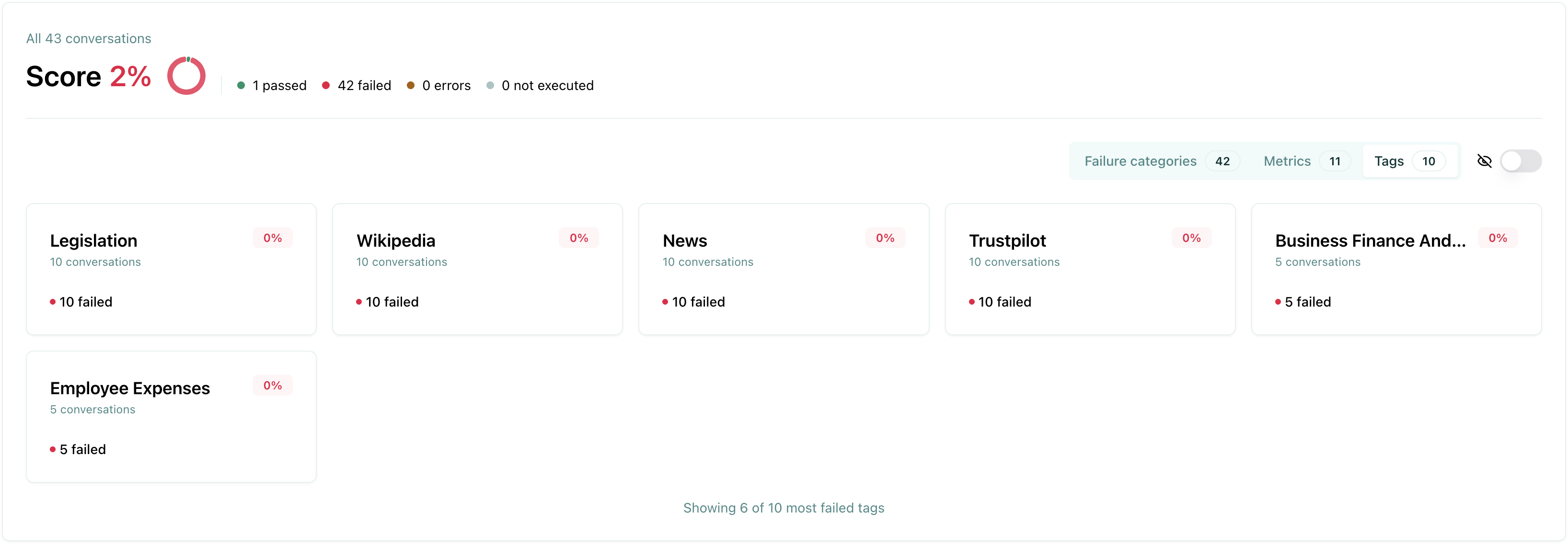Image resolution: width=1568 pixels, height=547 pixels.
Task: Click 10 failed on the News card
Action: [x=698, y=302]
